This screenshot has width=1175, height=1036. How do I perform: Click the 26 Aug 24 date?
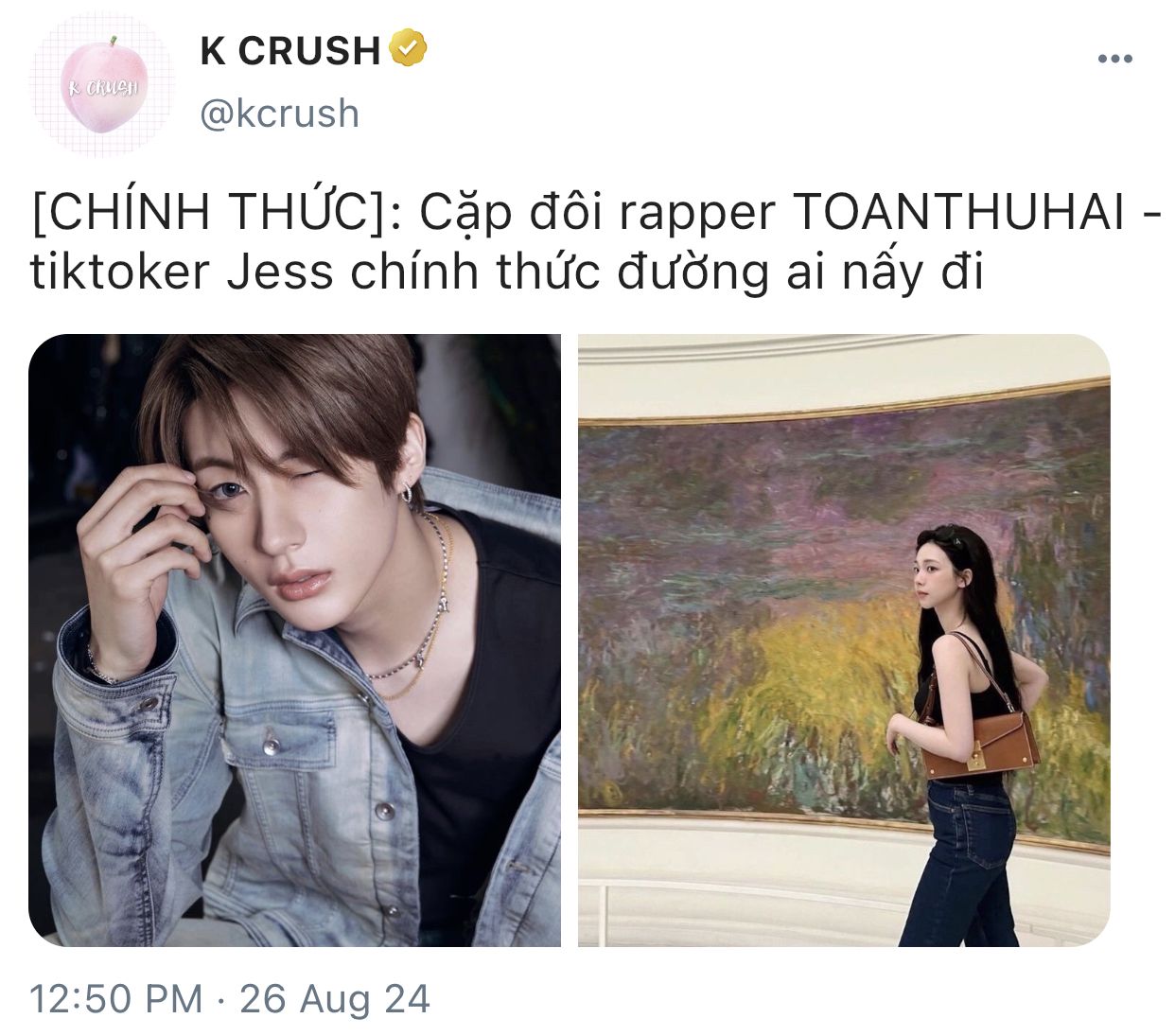click(x=335, y=999)
